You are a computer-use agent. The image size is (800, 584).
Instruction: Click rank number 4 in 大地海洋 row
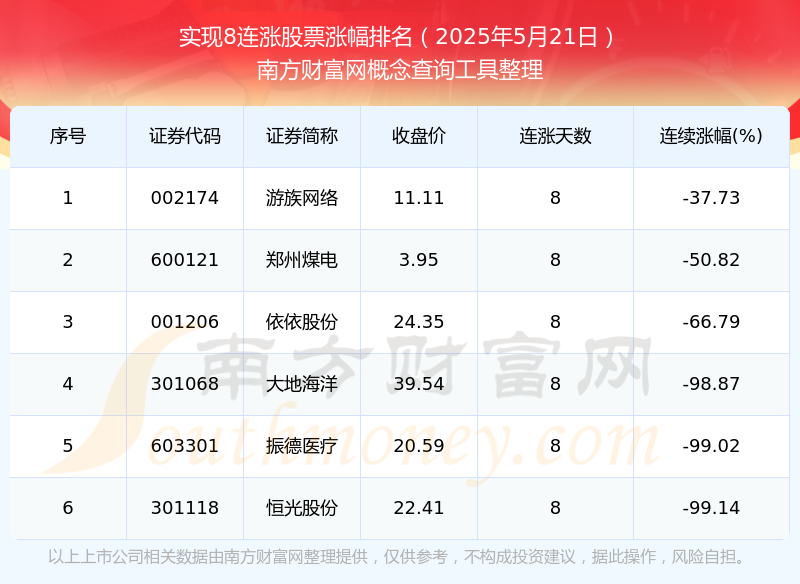[68, 384]
